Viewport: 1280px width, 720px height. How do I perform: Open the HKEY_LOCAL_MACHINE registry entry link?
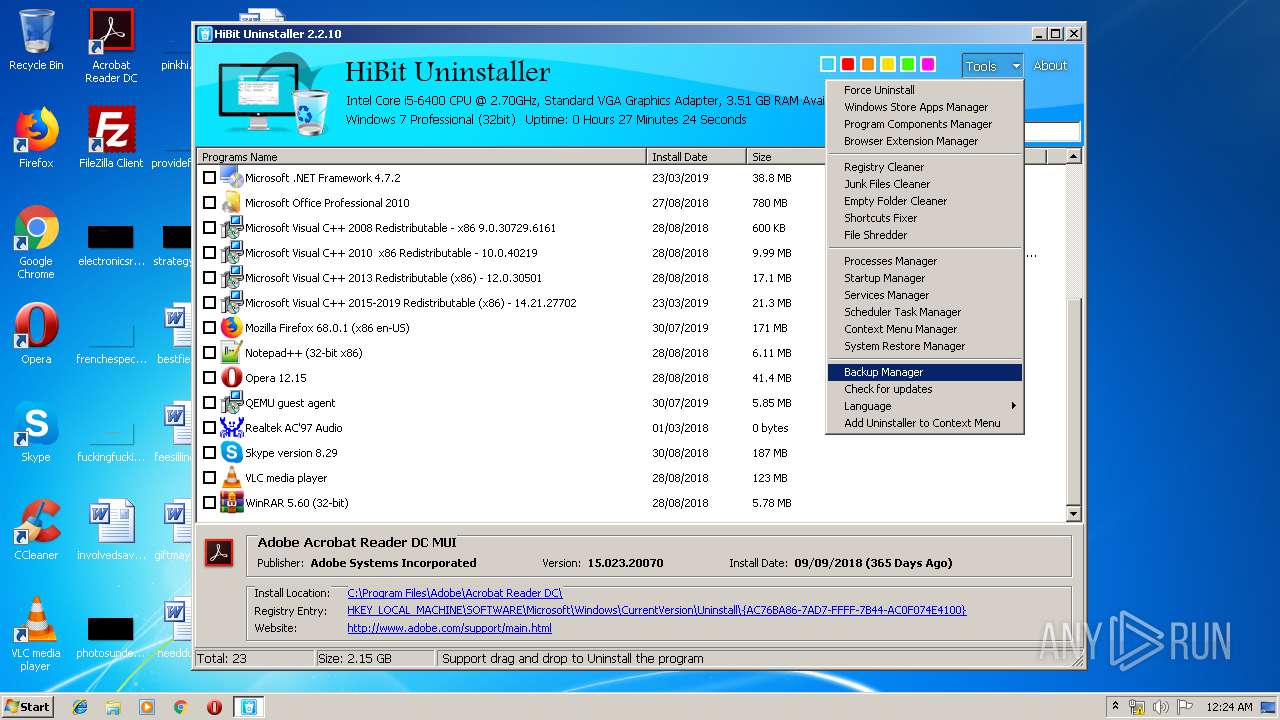(x=657, y=610)
